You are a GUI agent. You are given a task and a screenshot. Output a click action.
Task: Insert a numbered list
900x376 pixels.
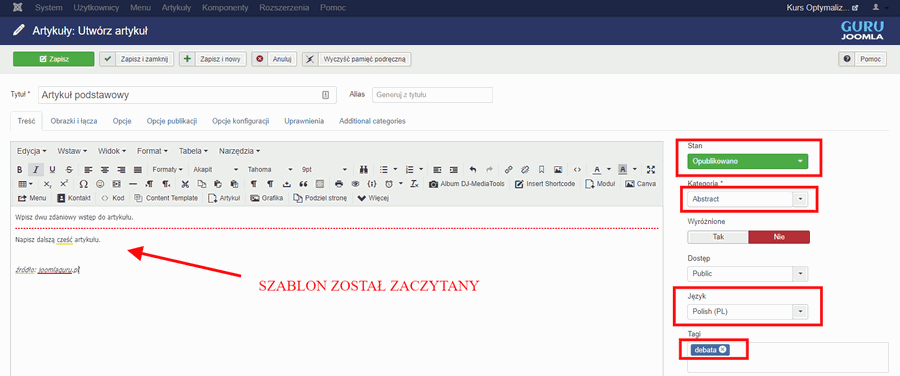pos(409,169)
